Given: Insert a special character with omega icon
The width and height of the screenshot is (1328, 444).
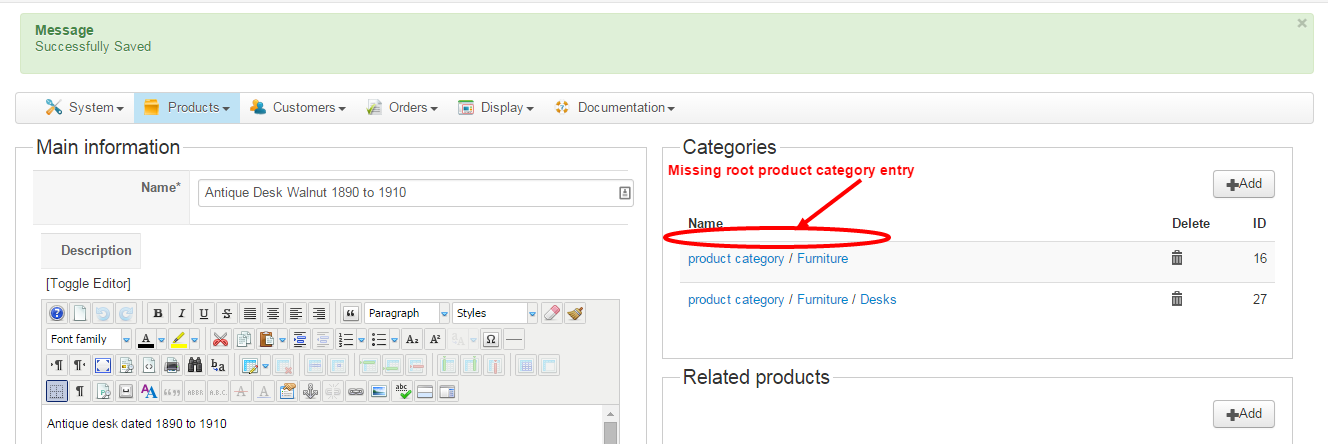Looking at the screenshot, I should (x=490, y=339).
